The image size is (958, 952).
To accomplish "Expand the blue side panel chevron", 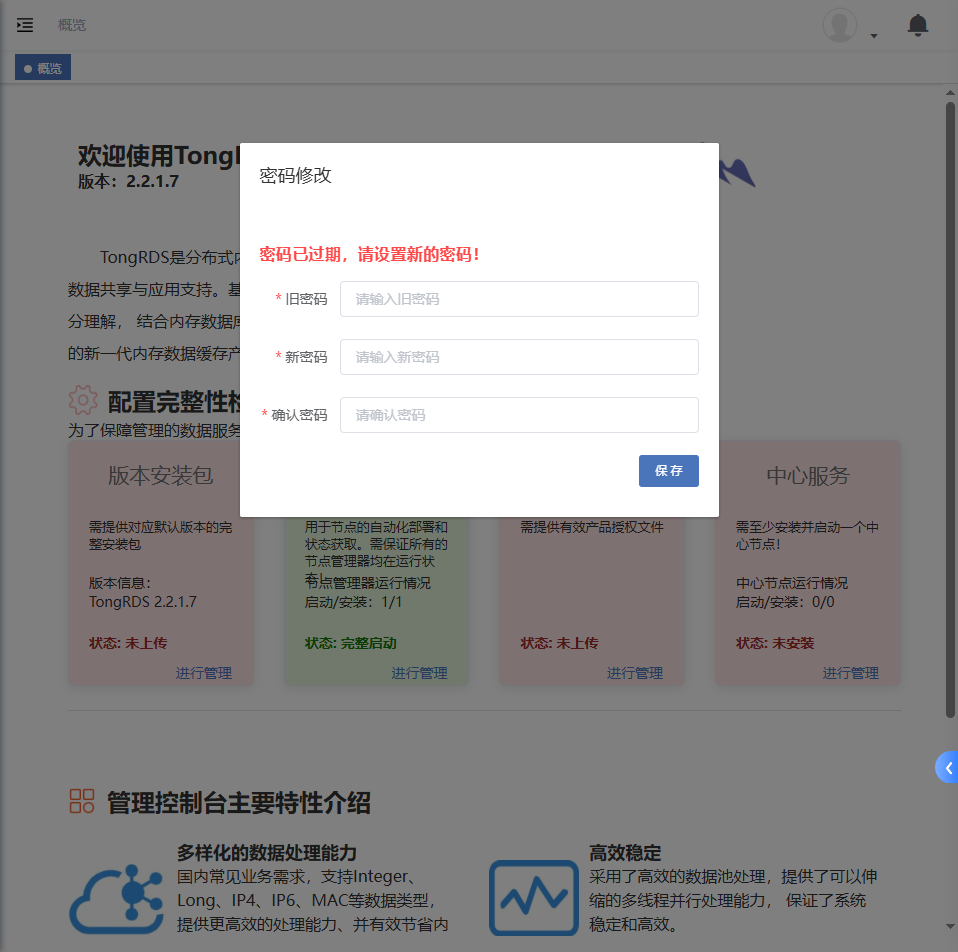I will (948, 767).
